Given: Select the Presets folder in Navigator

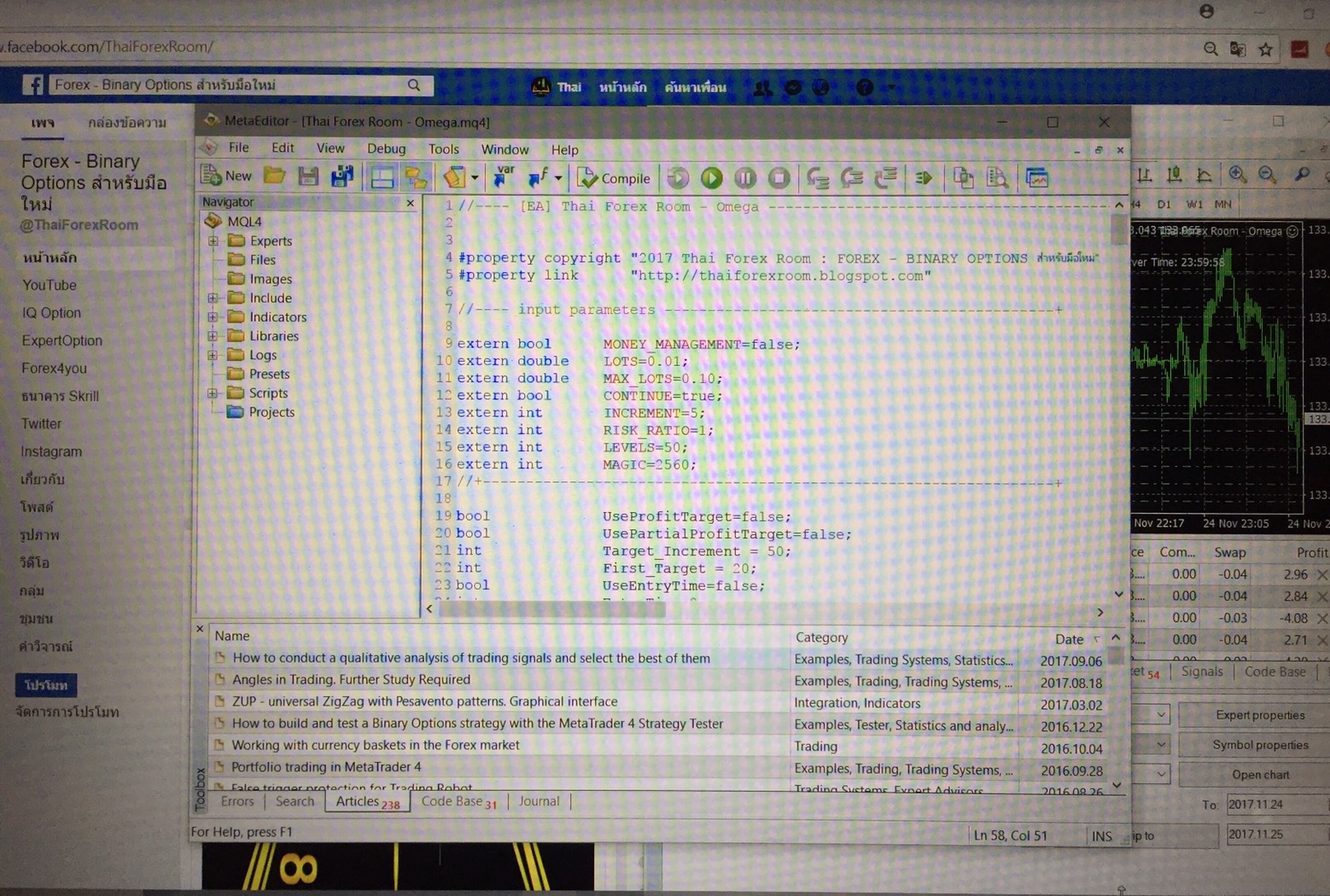Looking at the screenshot, I should point(259,374).
